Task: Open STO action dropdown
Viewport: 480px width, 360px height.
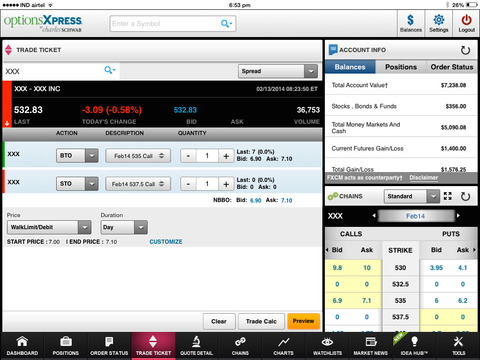Action: 77,184
